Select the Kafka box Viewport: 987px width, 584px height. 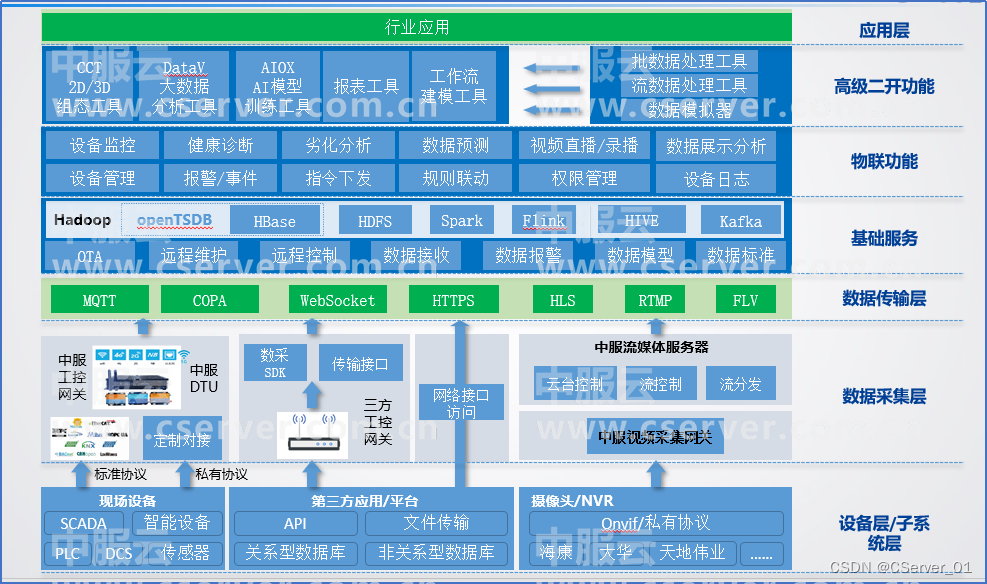coord(741,221)
